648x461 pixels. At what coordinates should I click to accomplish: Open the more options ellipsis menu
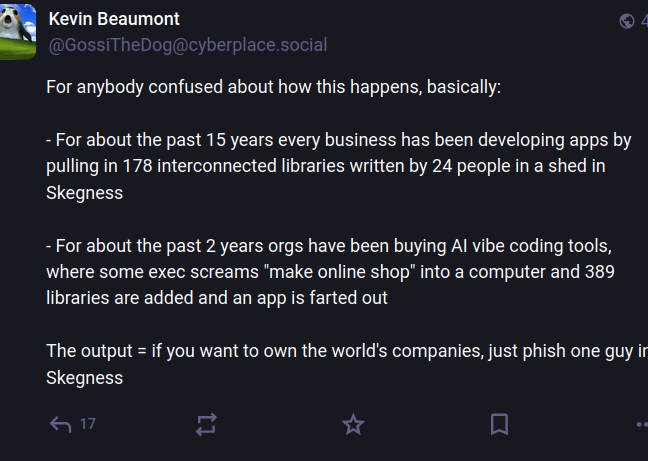pyautogui.click(x=642, y=424)
